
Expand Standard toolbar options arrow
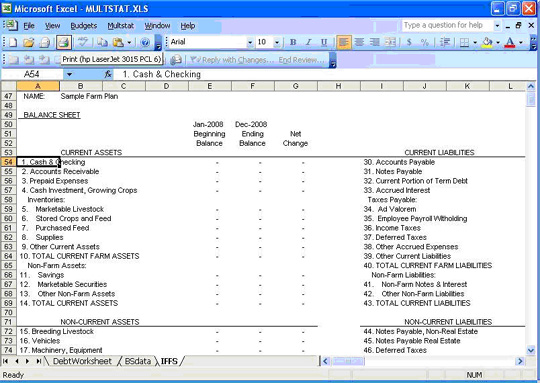pyautogui.click(x=158, y=43)
